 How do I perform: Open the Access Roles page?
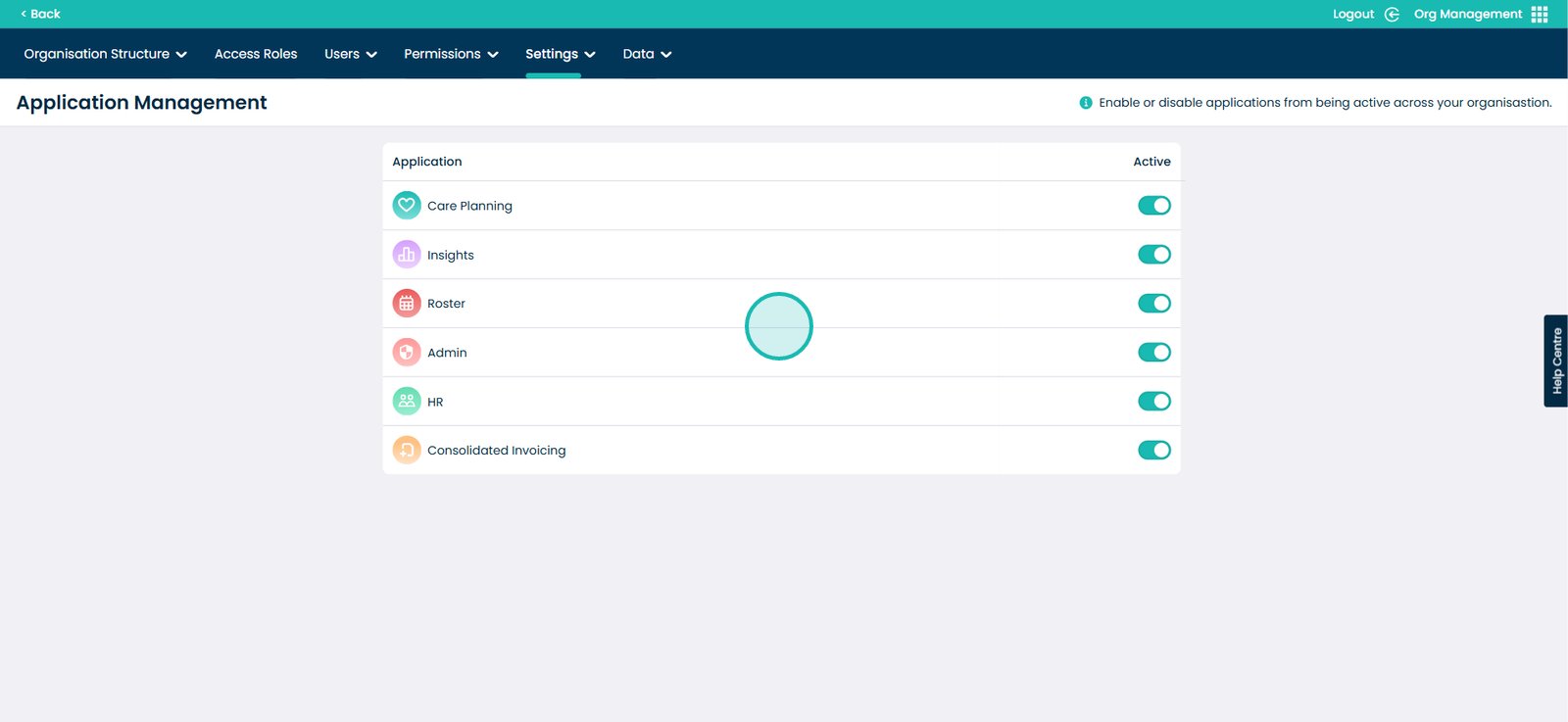point(256,54)
